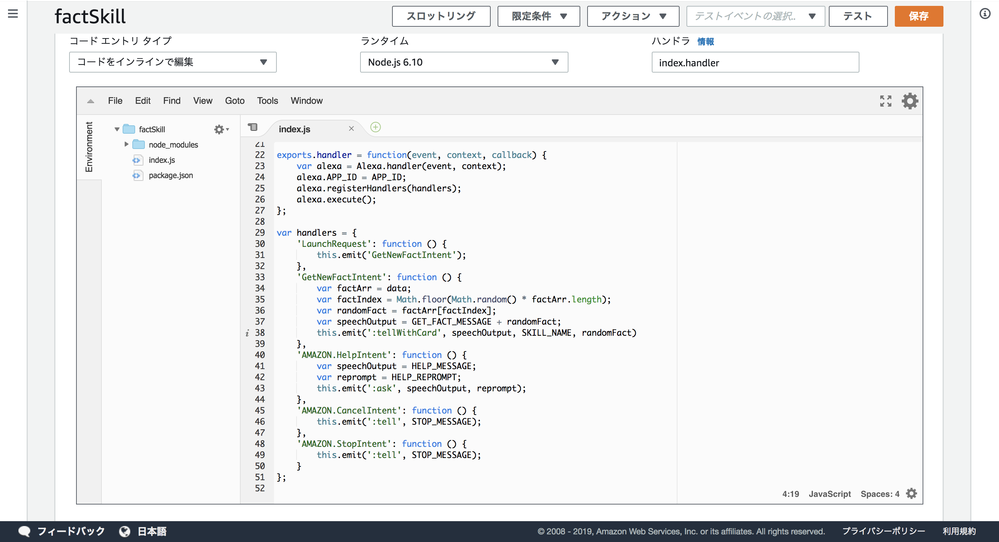Image resolution: width=999 pixels, height=542 pixels.
Task: Click the globe language icon
Action: click(x=125, y=531)
